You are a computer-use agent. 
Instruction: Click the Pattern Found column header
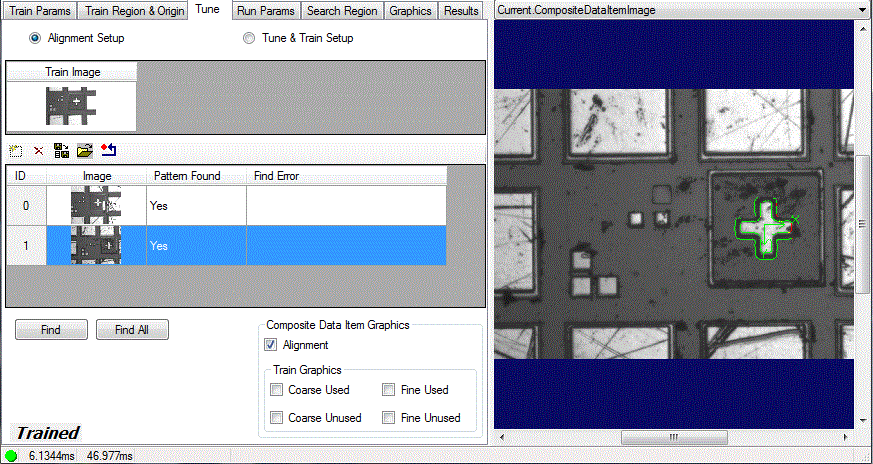click(x=196, y=176)
